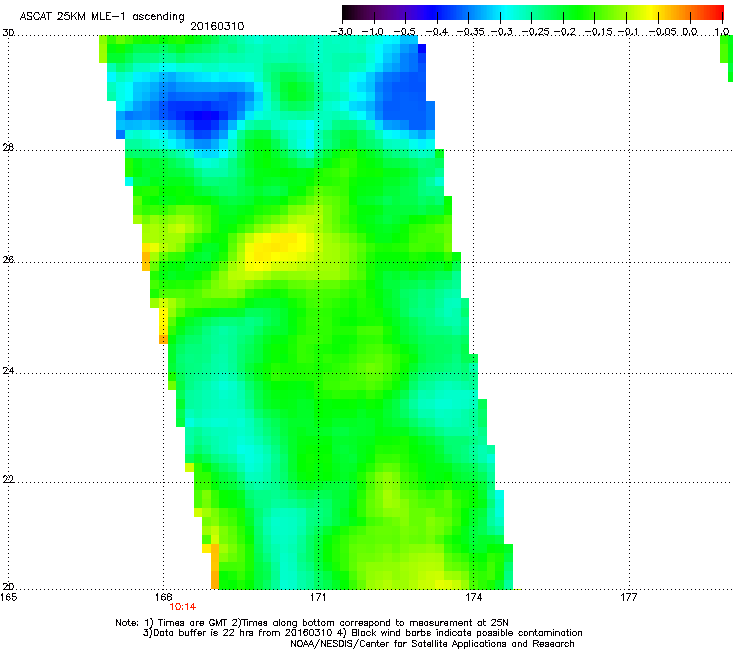Click the colorbar label '0.0'
The width and height of the screenshot is (740, 650).
(x=690, y=32)
